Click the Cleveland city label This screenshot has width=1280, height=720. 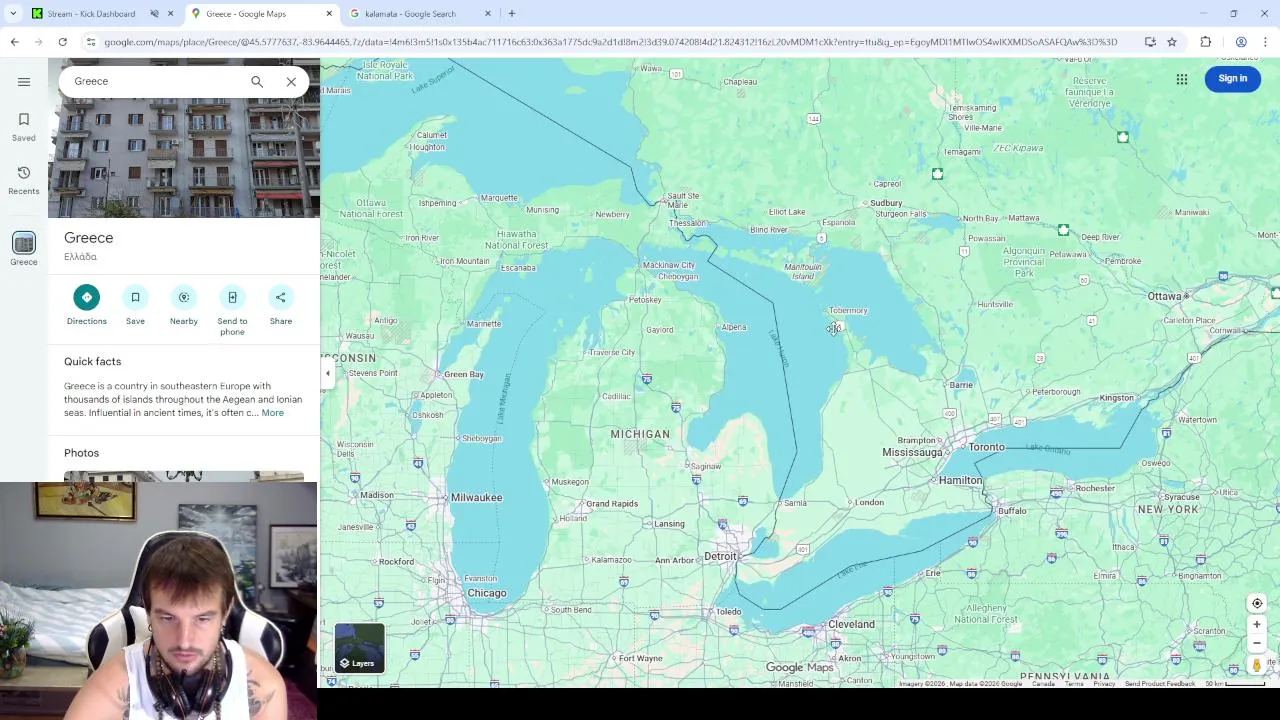pyautogui.click(x=851, y=624)
